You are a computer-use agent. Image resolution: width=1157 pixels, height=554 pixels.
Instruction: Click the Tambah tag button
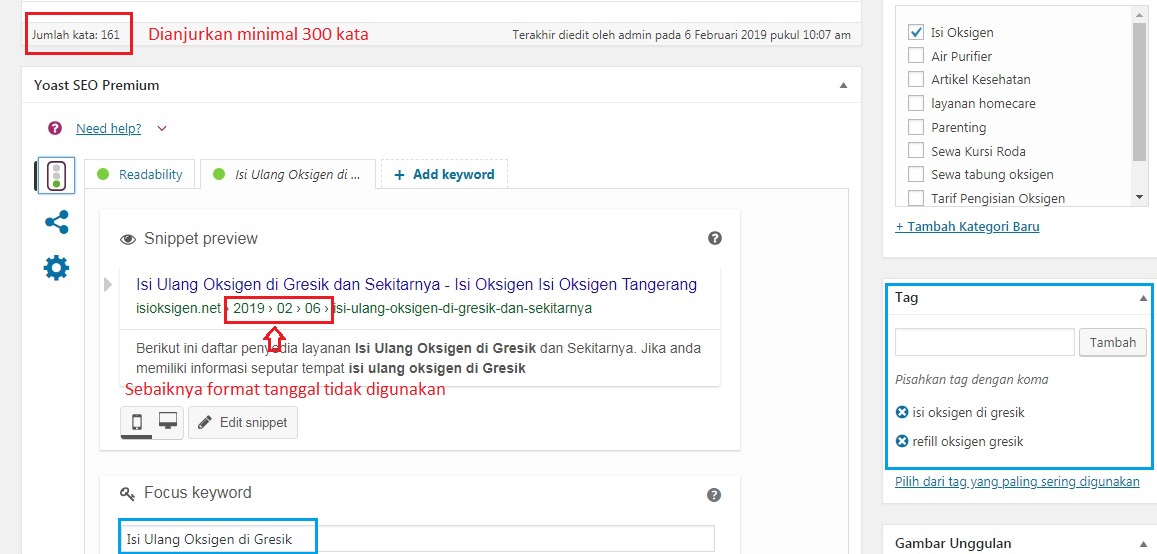point(1113,343)
